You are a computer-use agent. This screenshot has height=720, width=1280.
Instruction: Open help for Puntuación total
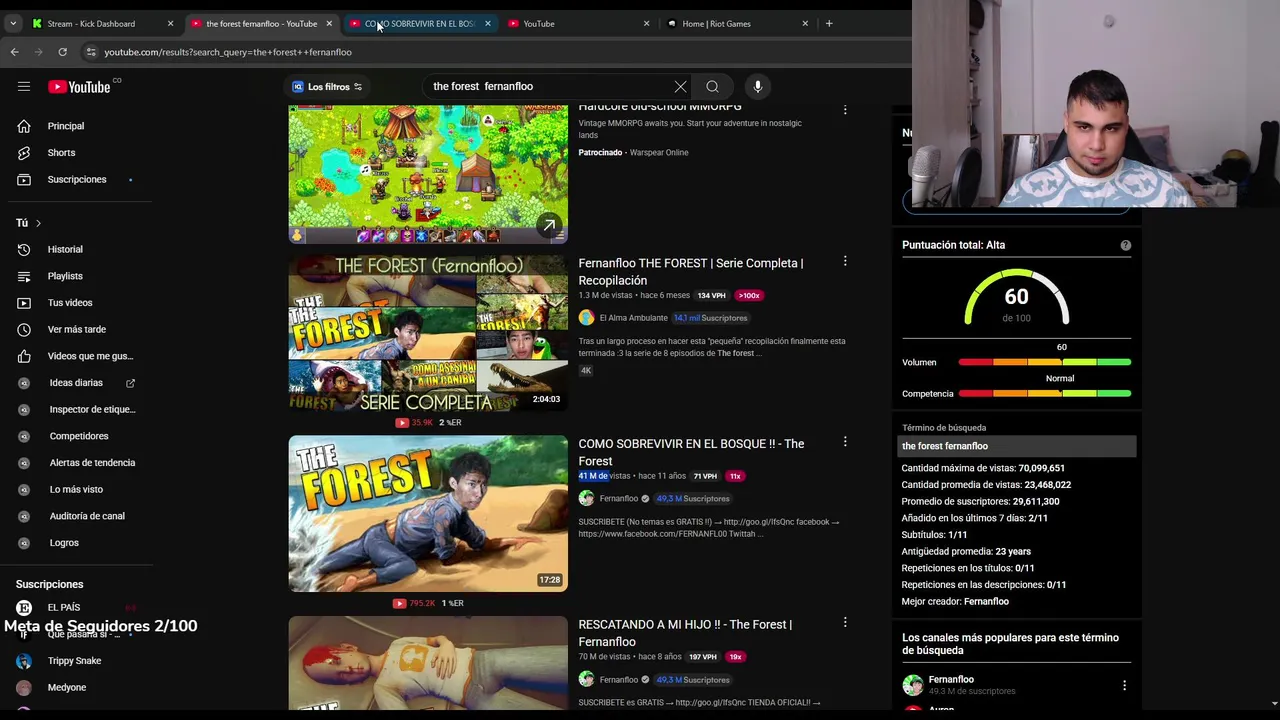1126,245
